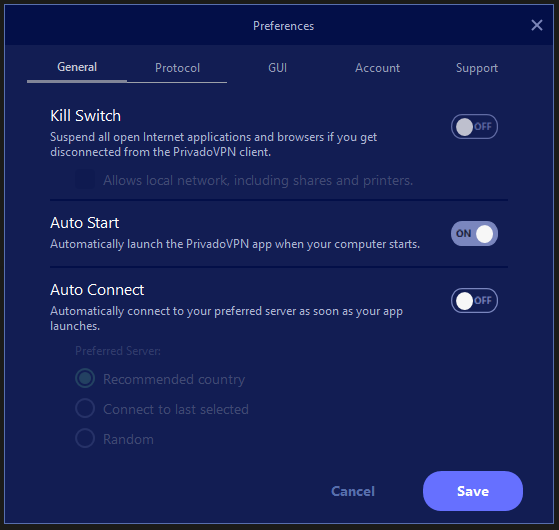The image size is (559, 530).
Task: Turn off the Auto Start toggle
Action: (474, 233)
